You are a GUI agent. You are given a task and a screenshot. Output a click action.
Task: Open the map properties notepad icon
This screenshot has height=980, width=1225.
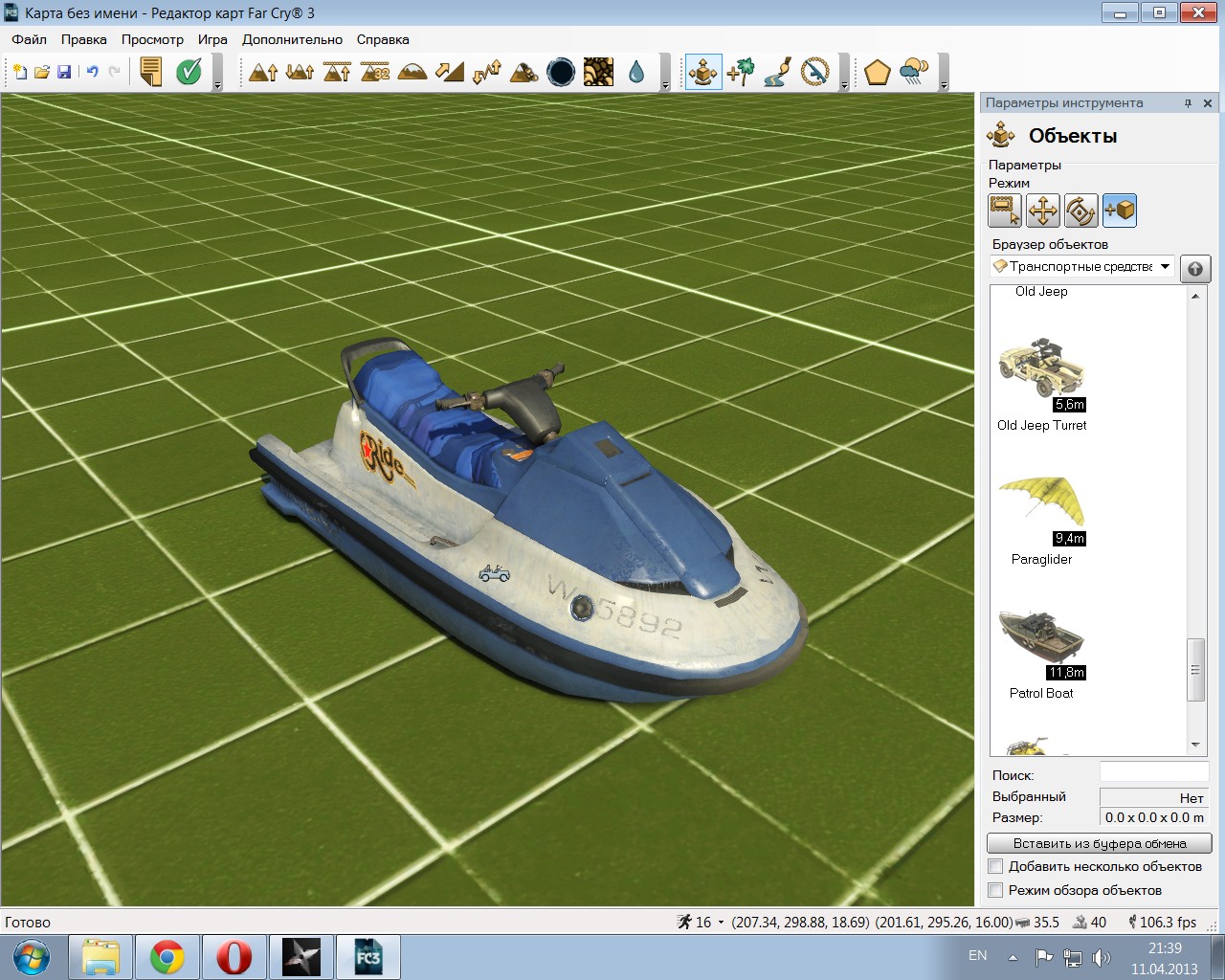(150, 72)
